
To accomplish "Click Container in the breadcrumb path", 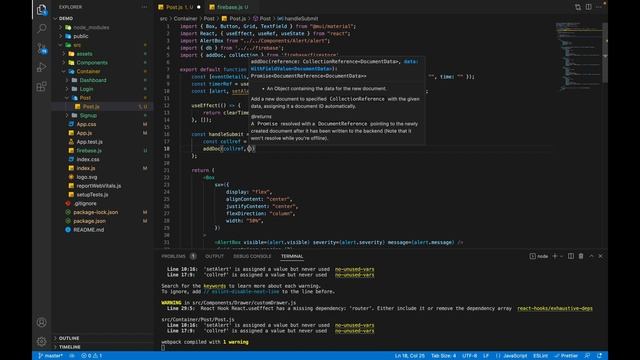I will pyautogui.click(x=185, y=18).
